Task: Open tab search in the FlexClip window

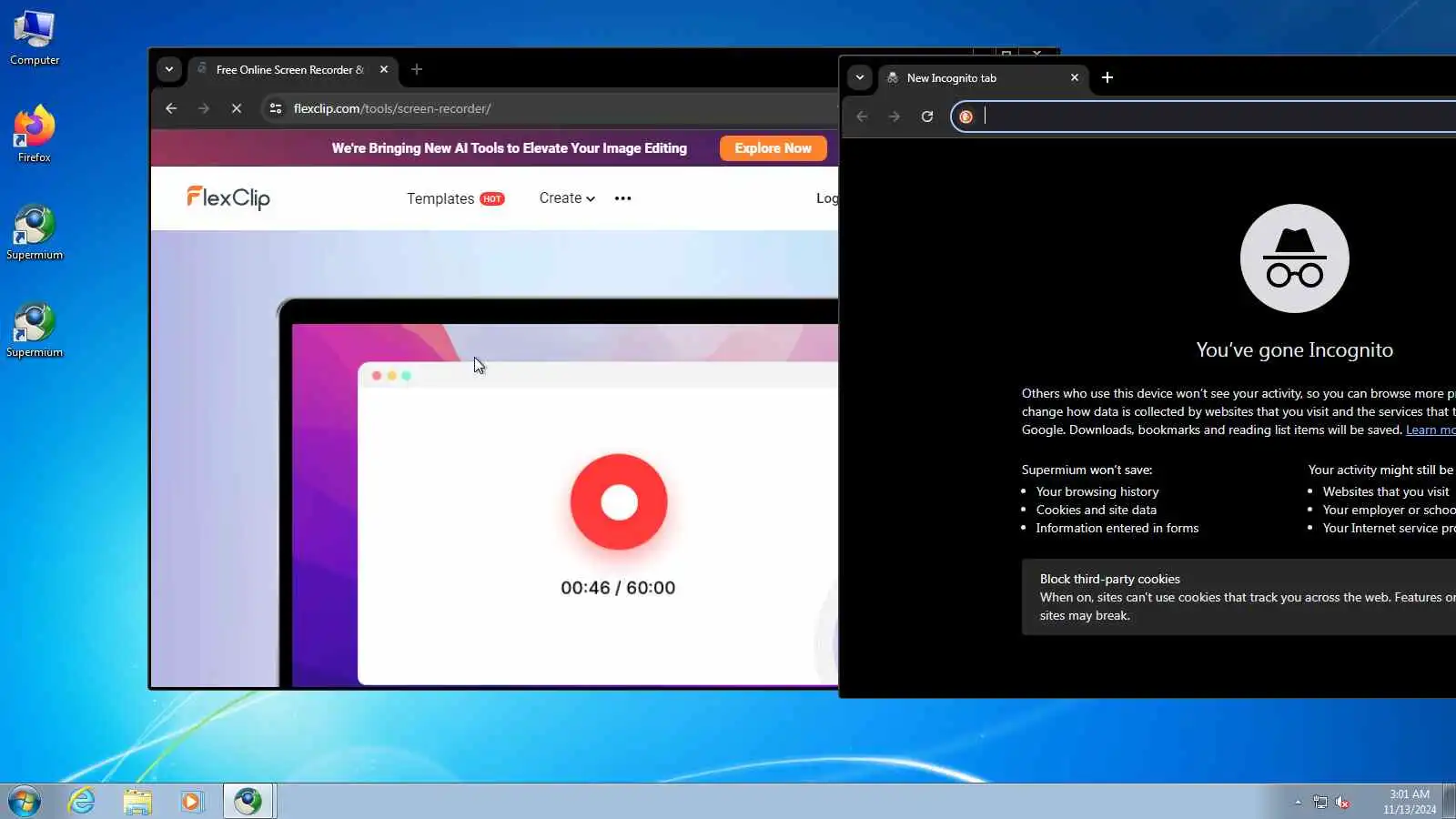Action: pos(169,69)
